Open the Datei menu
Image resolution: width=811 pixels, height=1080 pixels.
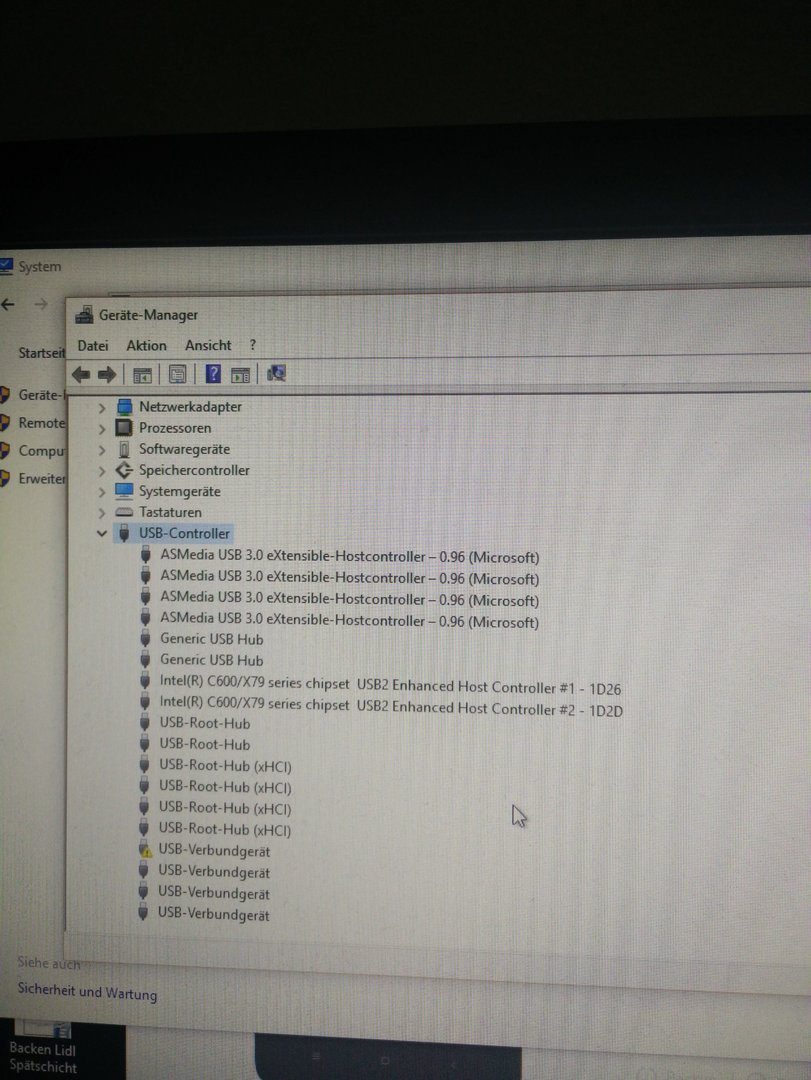point(93,346)
